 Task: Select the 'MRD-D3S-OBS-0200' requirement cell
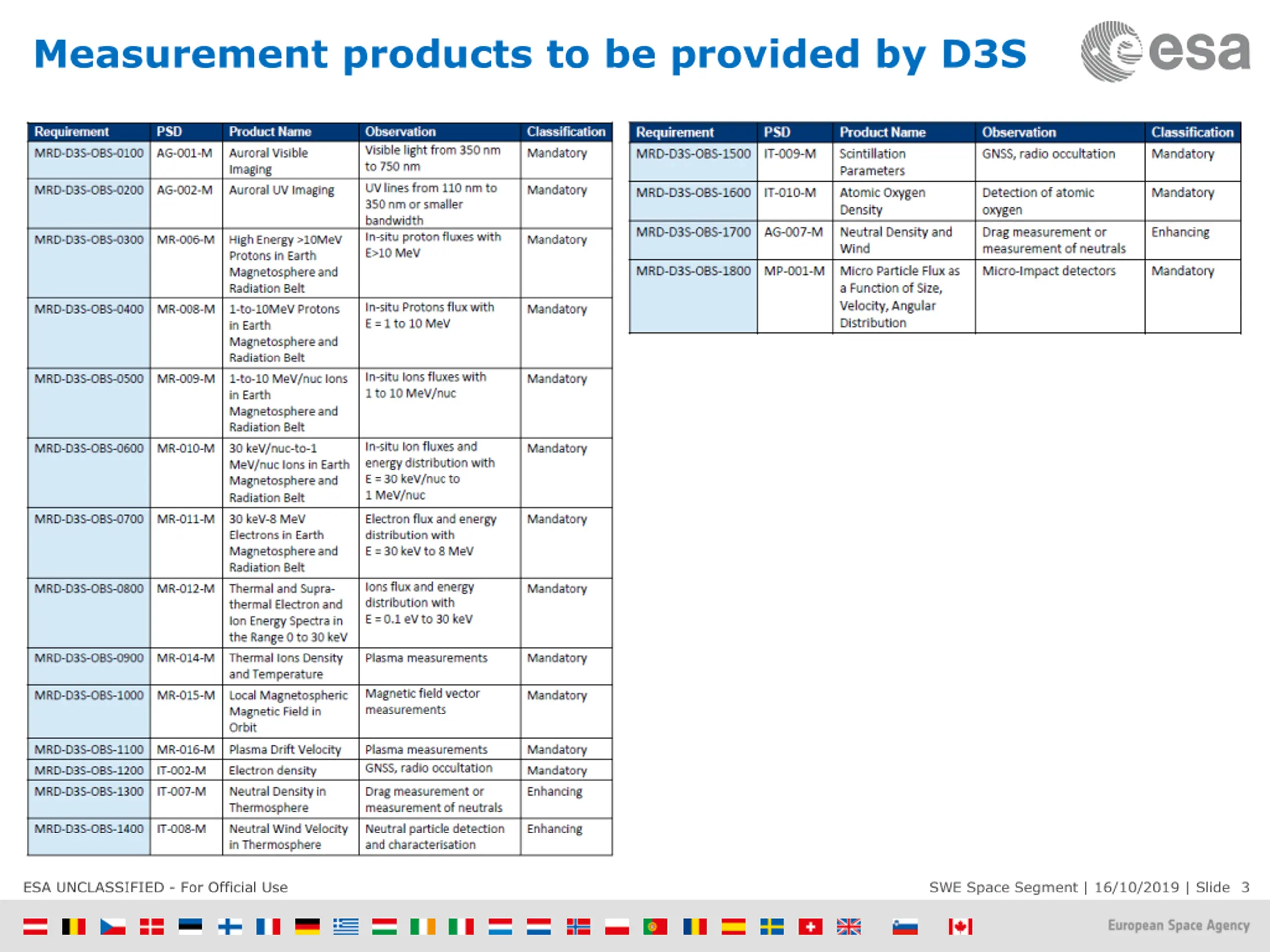coord(89,204)
